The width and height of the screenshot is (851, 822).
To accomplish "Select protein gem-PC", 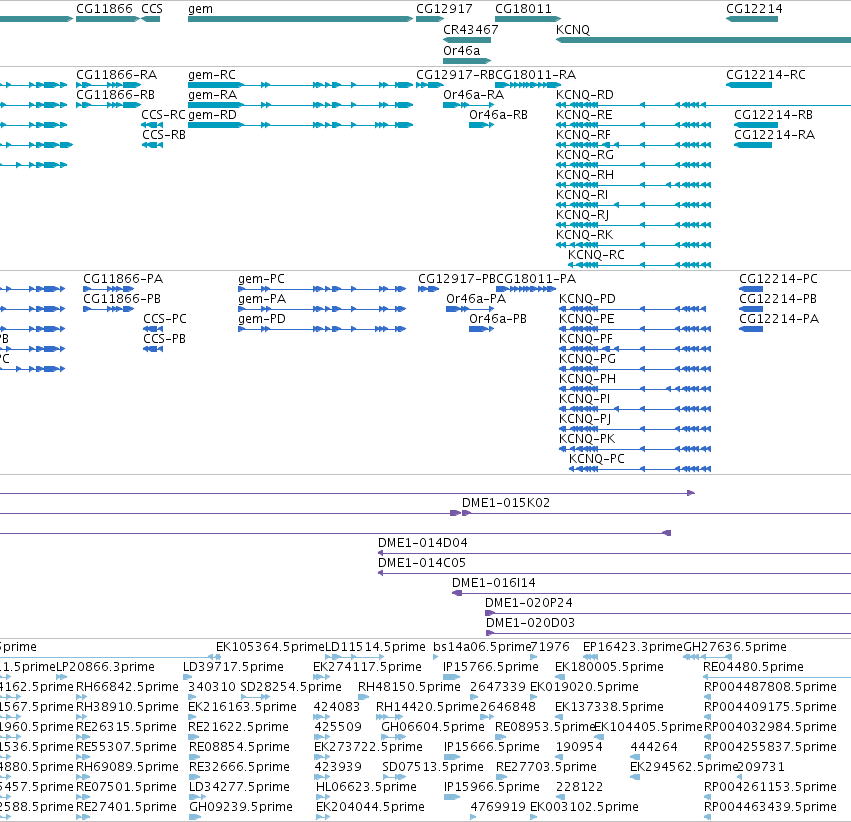I will pyautogui.click(x=261, y=279).
